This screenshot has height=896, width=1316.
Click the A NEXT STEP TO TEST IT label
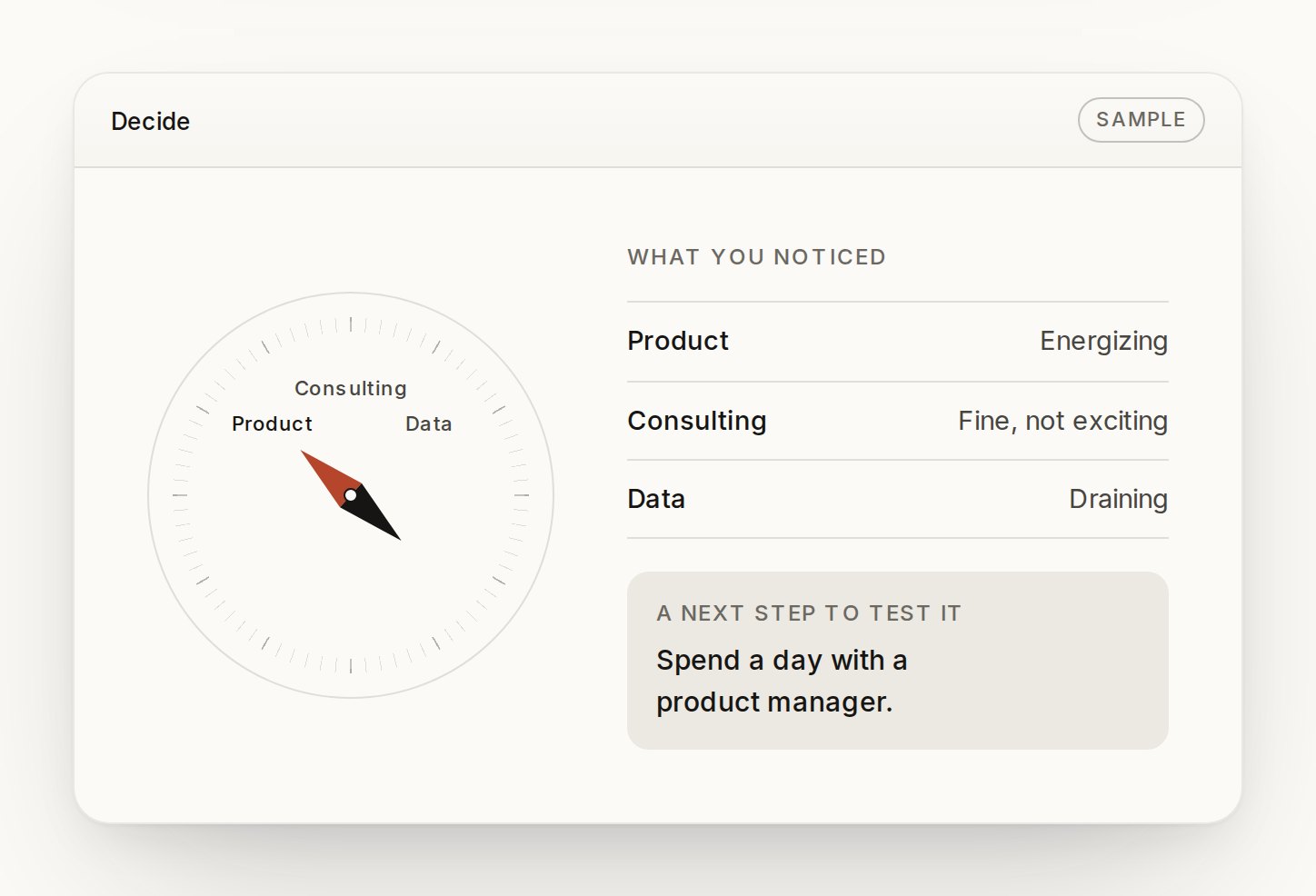(809, 613)
